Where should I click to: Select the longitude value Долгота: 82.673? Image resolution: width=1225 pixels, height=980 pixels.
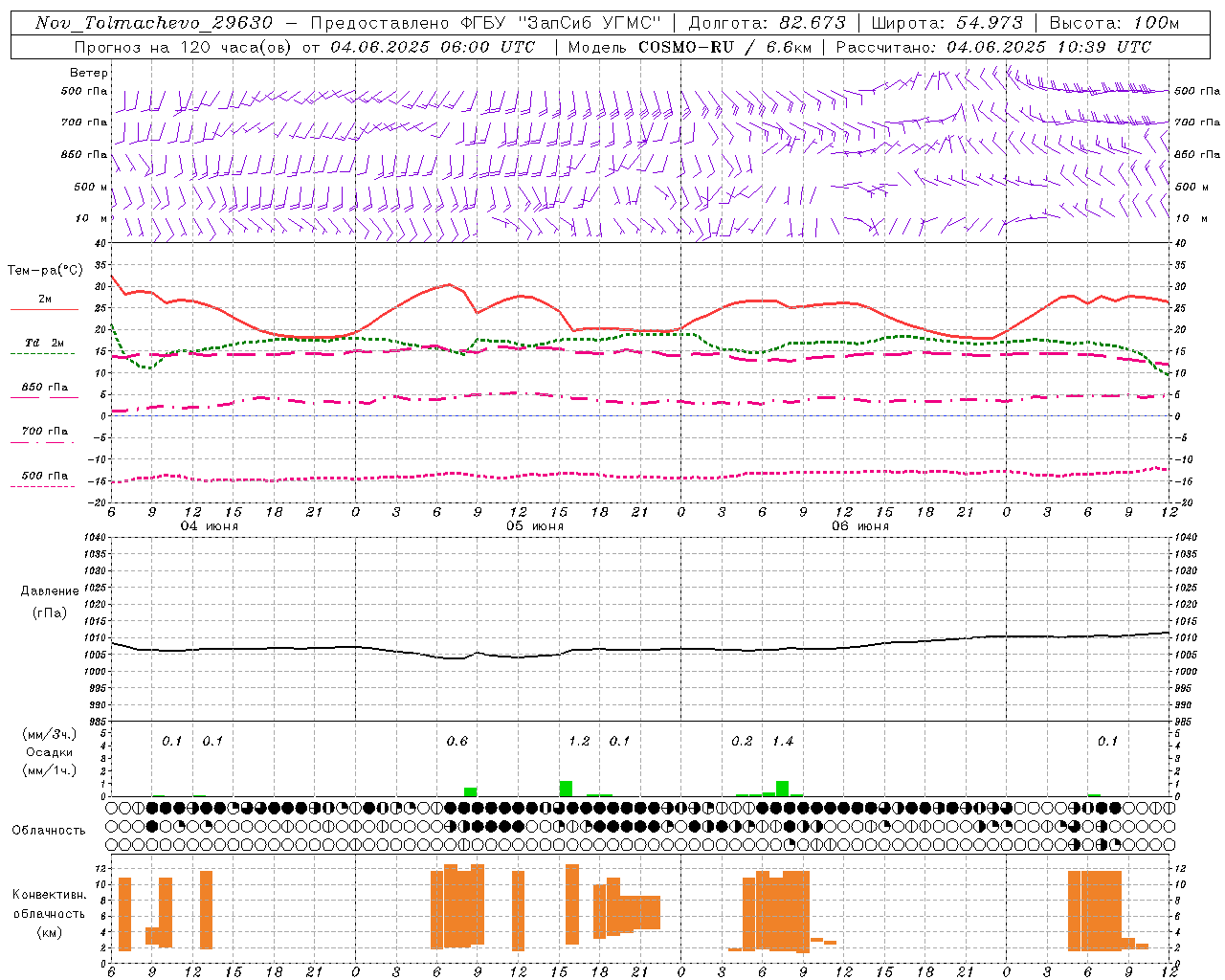(768, 23)
